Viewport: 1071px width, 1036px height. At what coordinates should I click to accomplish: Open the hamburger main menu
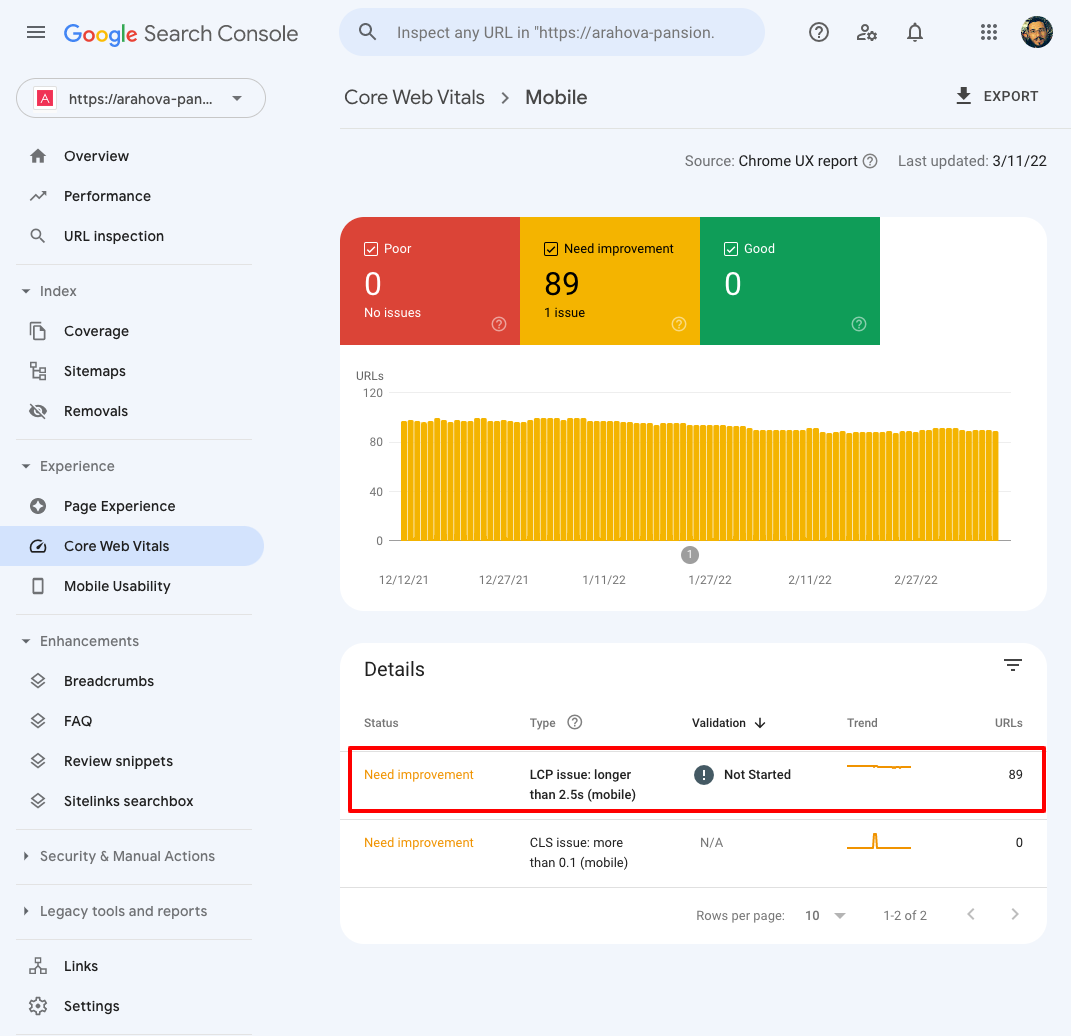(36, 32)
